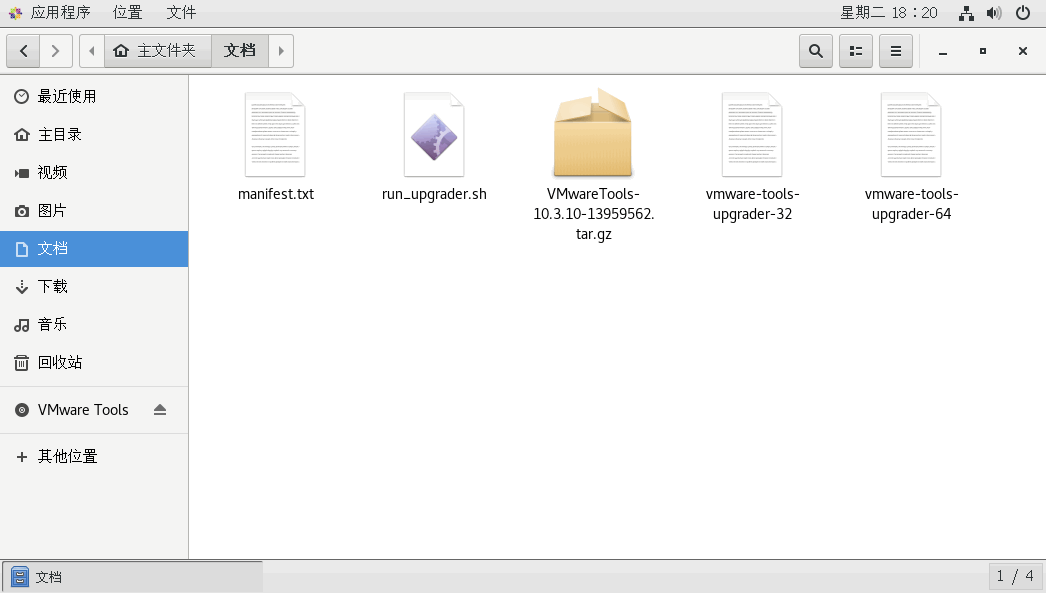Click the vmware-tools-upgrader-32 name label
Image resolution: width=1046 pixels, height=593 pixels.
[x=752, y=204]
